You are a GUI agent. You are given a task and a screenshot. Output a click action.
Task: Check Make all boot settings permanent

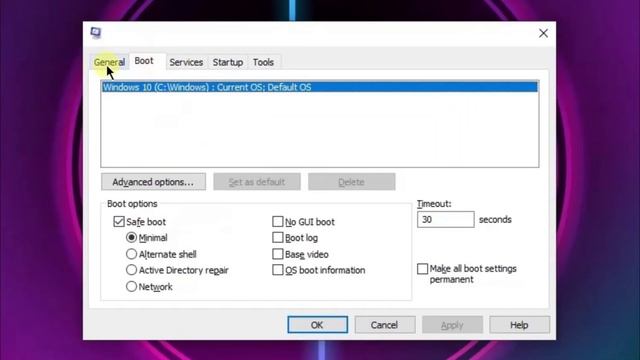[423, 269]
